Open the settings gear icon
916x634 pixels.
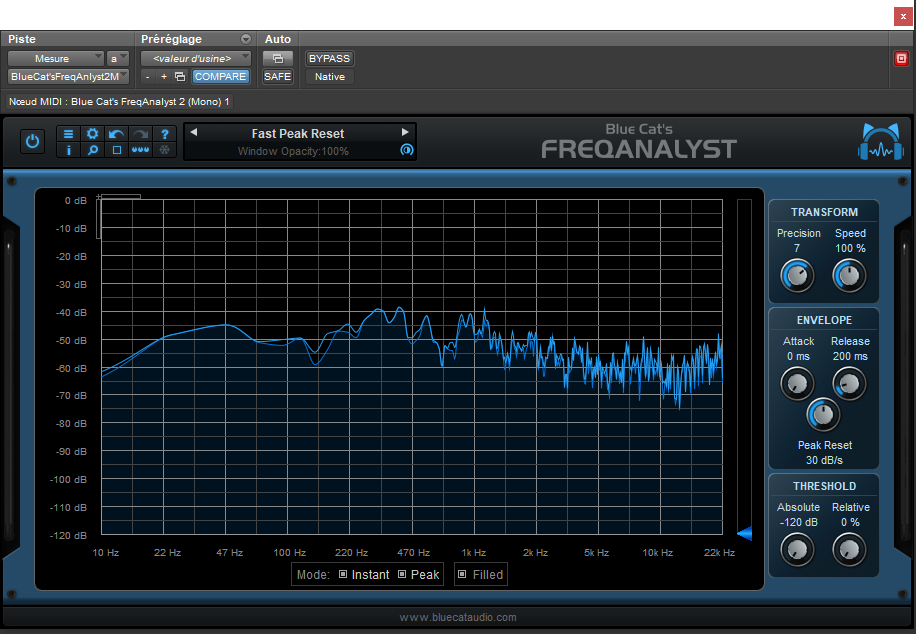pyautogui.click(x=92, y=134)
